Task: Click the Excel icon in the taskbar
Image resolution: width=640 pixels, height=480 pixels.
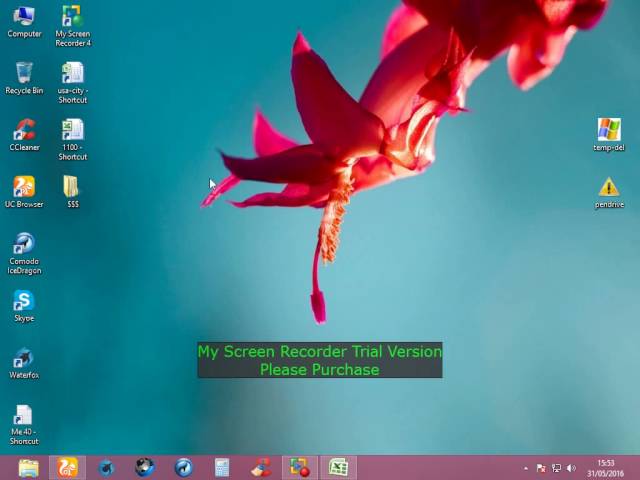Action: 338,468
